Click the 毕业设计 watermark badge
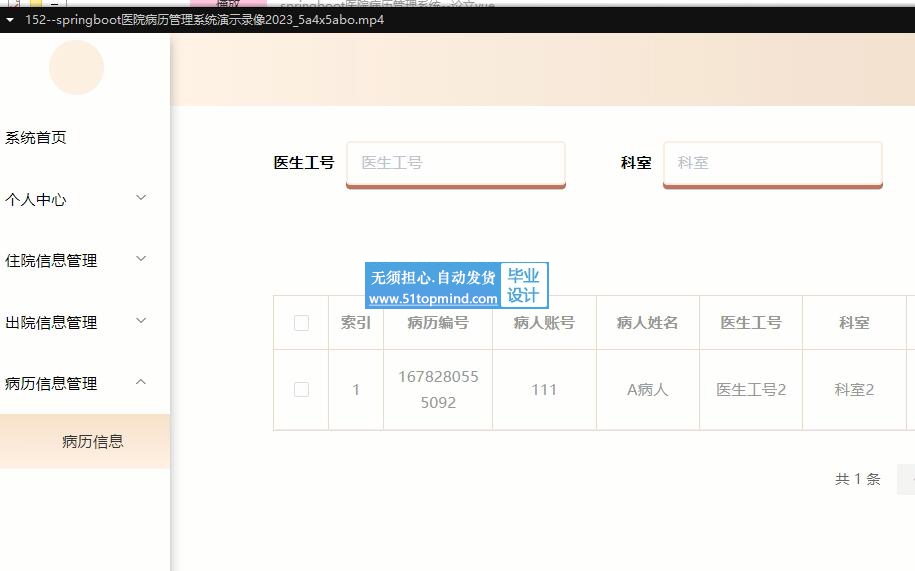 click(x=523, y=286)
